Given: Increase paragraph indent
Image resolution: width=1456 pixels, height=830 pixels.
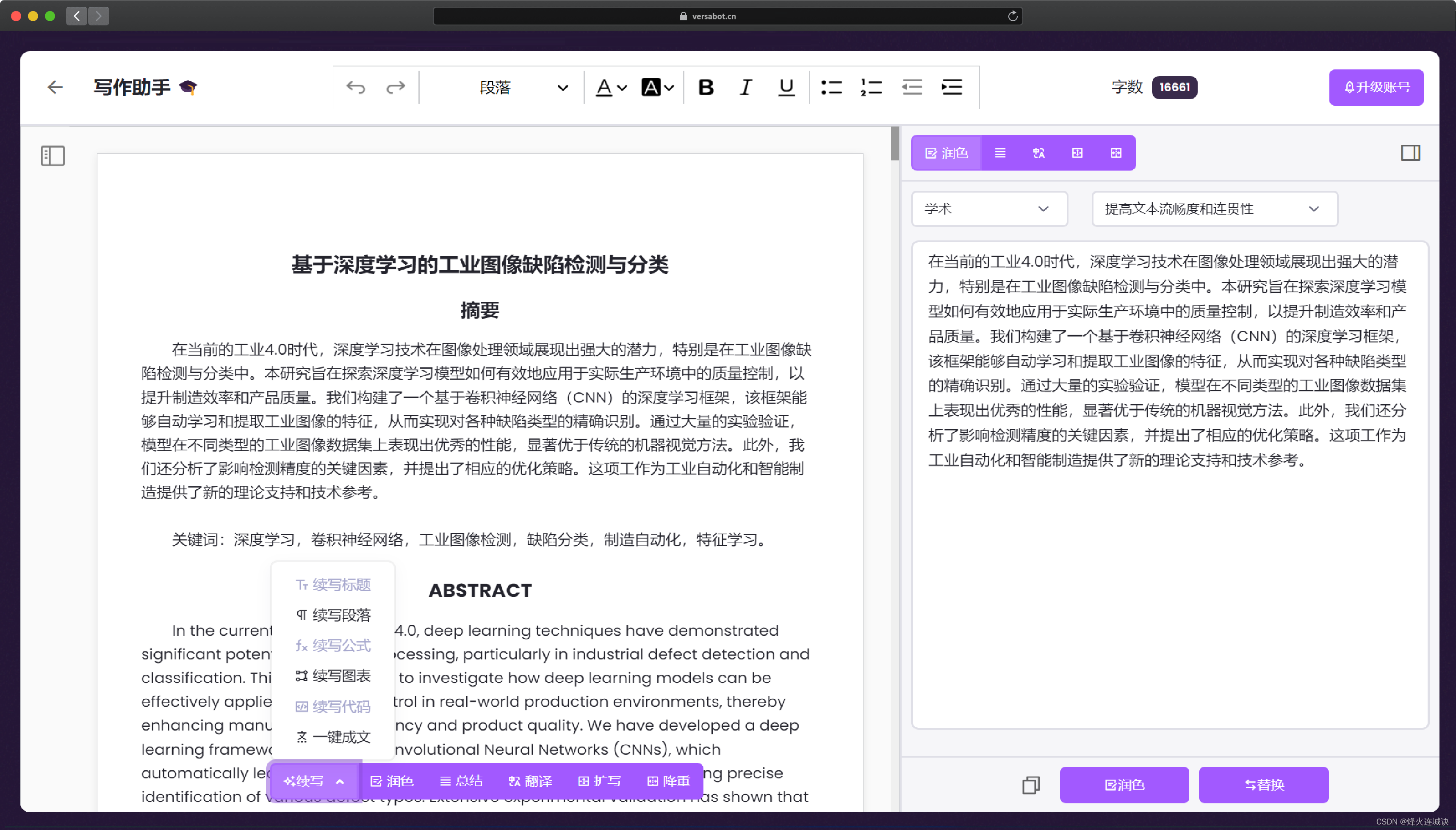Looking at the screenshot, I should click(951, 87).
